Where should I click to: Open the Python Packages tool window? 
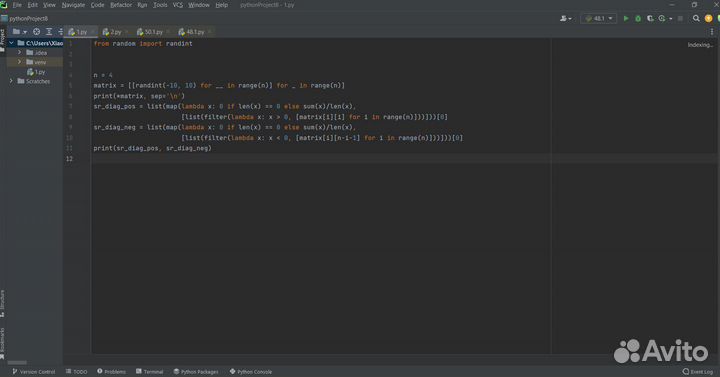(196, 371)
